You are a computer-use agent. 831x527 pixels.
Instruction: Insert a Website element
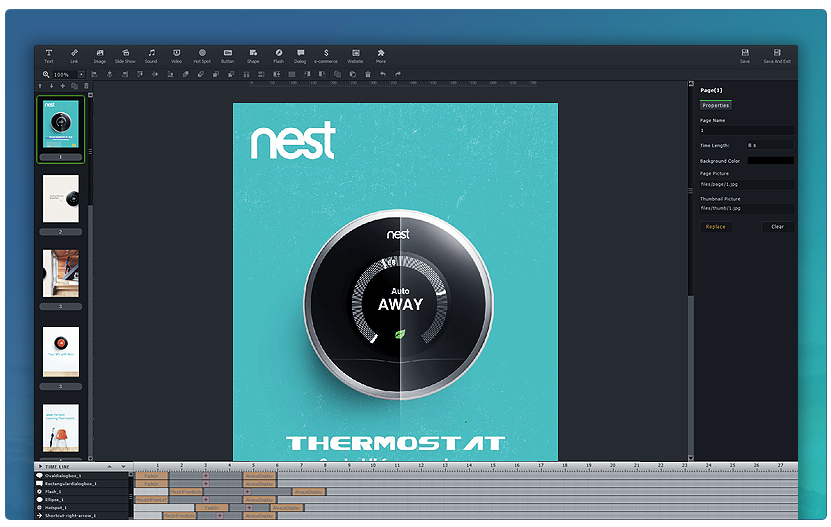(x=356, y=56)
